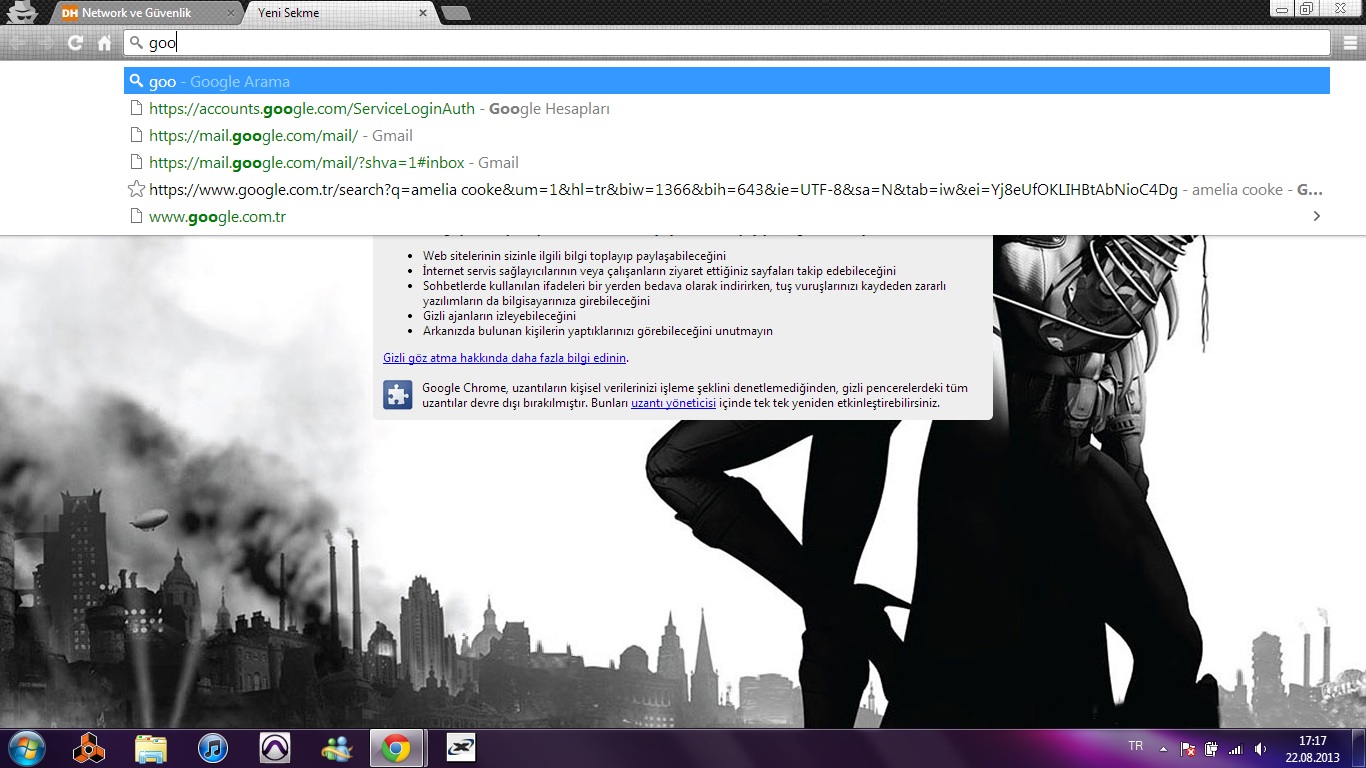Click the volume speaker tray icon
This screenshot has height=768, width=1366.
1260,748
